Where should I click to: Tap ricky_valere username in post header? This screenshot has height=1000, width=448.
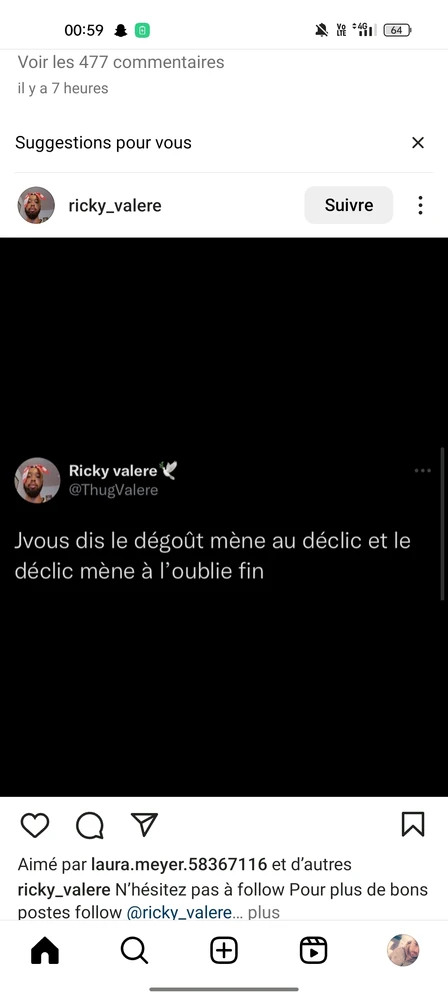[115, 206]
